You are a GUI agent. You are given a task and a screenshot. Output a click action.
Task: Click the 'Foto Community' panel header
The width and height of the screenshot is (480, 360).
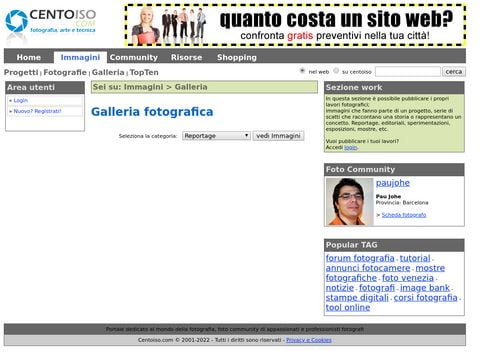point(394,169)
